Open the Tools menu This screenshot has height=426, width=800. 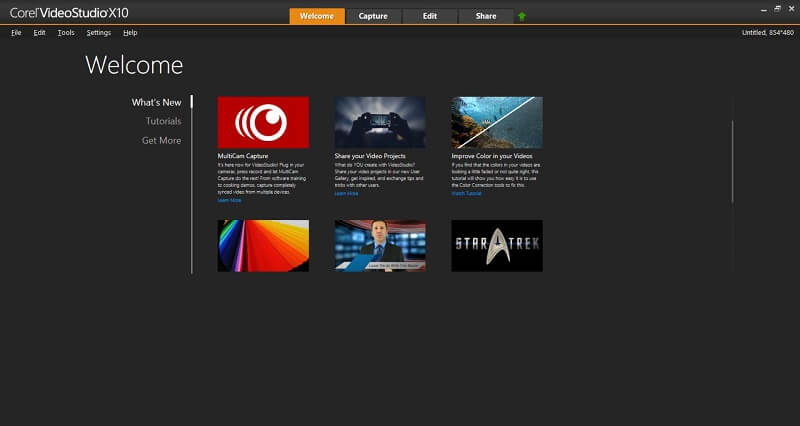(66, 33)
